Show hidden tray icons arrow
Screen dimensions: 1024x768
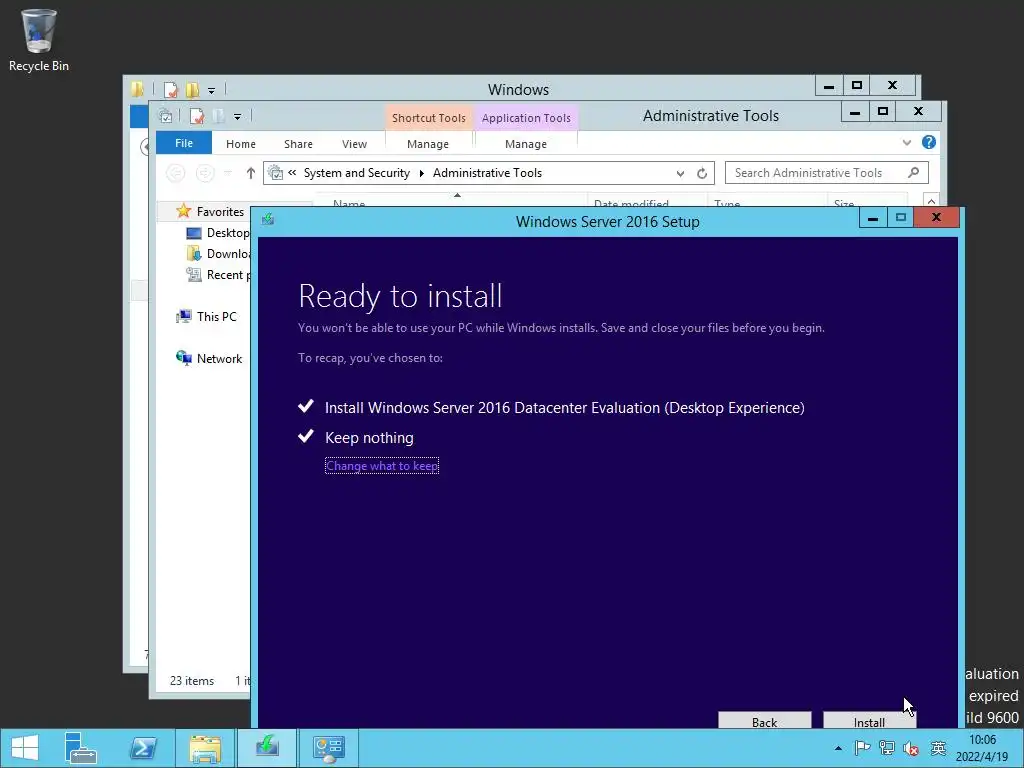839,748
